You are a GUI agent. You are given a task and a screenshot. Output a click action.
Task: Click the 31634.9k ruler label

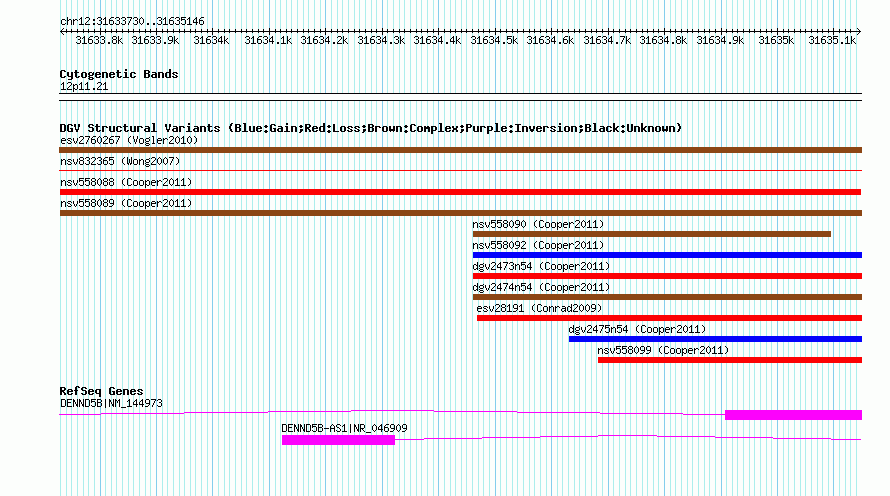tap(720, 40)
